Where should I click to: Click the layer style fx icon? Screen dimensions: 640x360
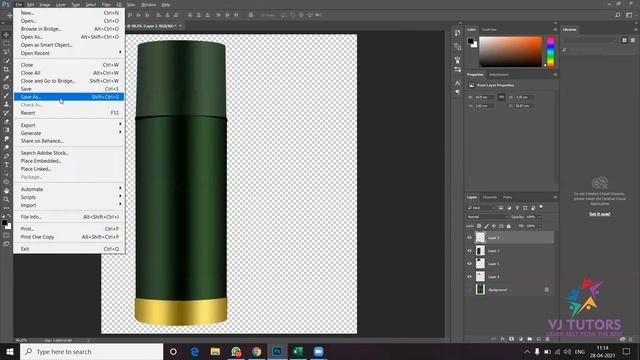502,339
